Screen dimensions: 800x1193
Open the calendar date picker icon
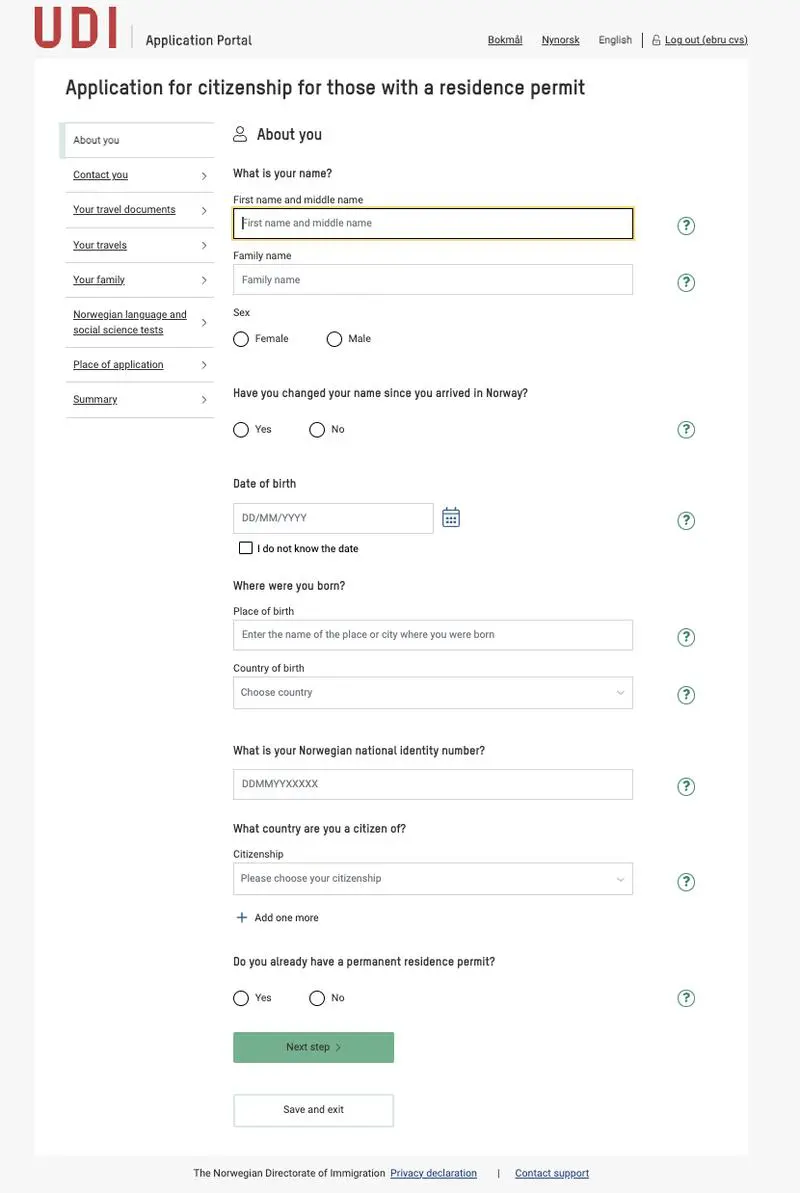tap(450, 516)
